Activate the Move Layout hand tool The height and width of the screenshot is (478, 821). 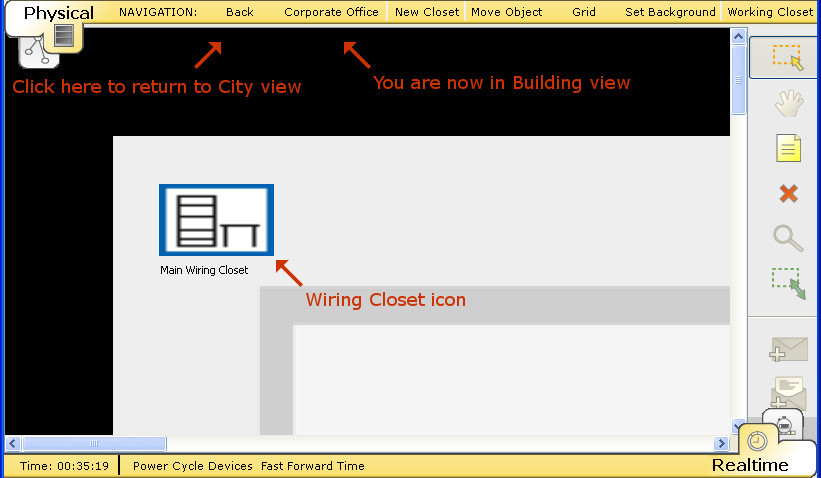[x=789, y=103]
